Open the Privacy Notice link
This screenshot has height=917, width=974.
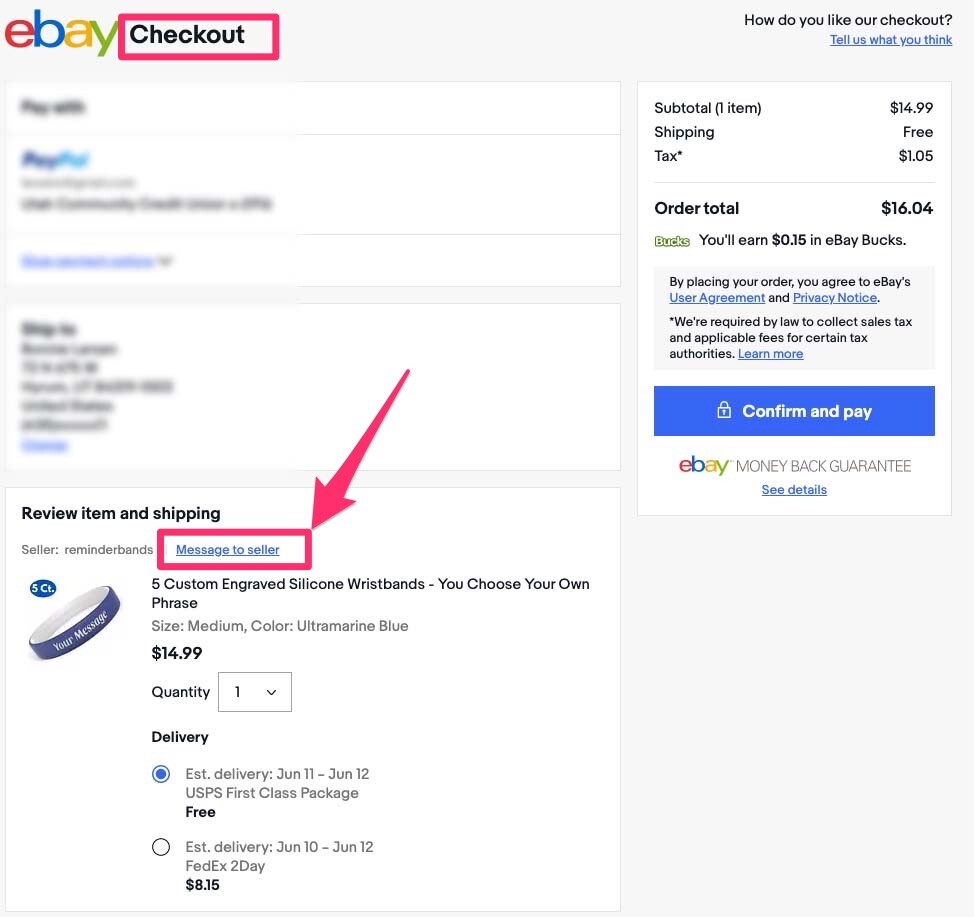click(x=835, y=298)
